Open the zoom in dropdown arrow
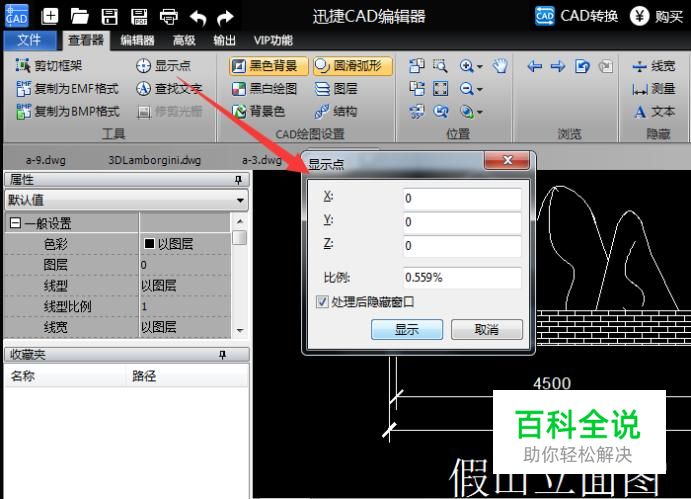Viewport: 691px width, 499px height. pyautogui.click(x=480, y=67)
